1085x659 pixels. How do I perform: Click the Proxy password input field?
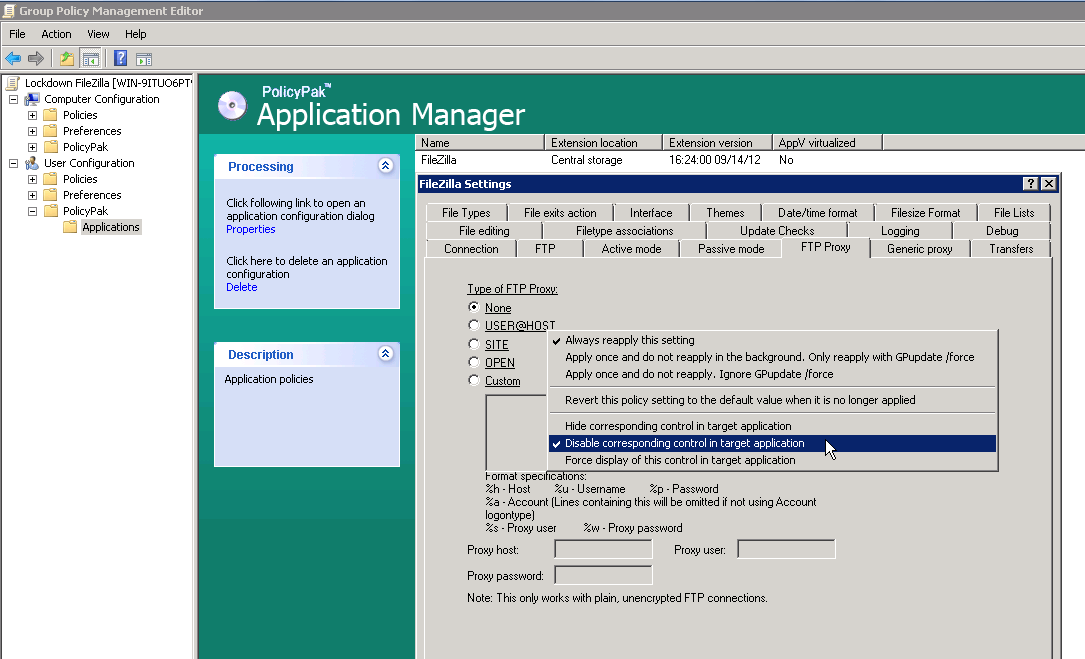click(603, 575)
